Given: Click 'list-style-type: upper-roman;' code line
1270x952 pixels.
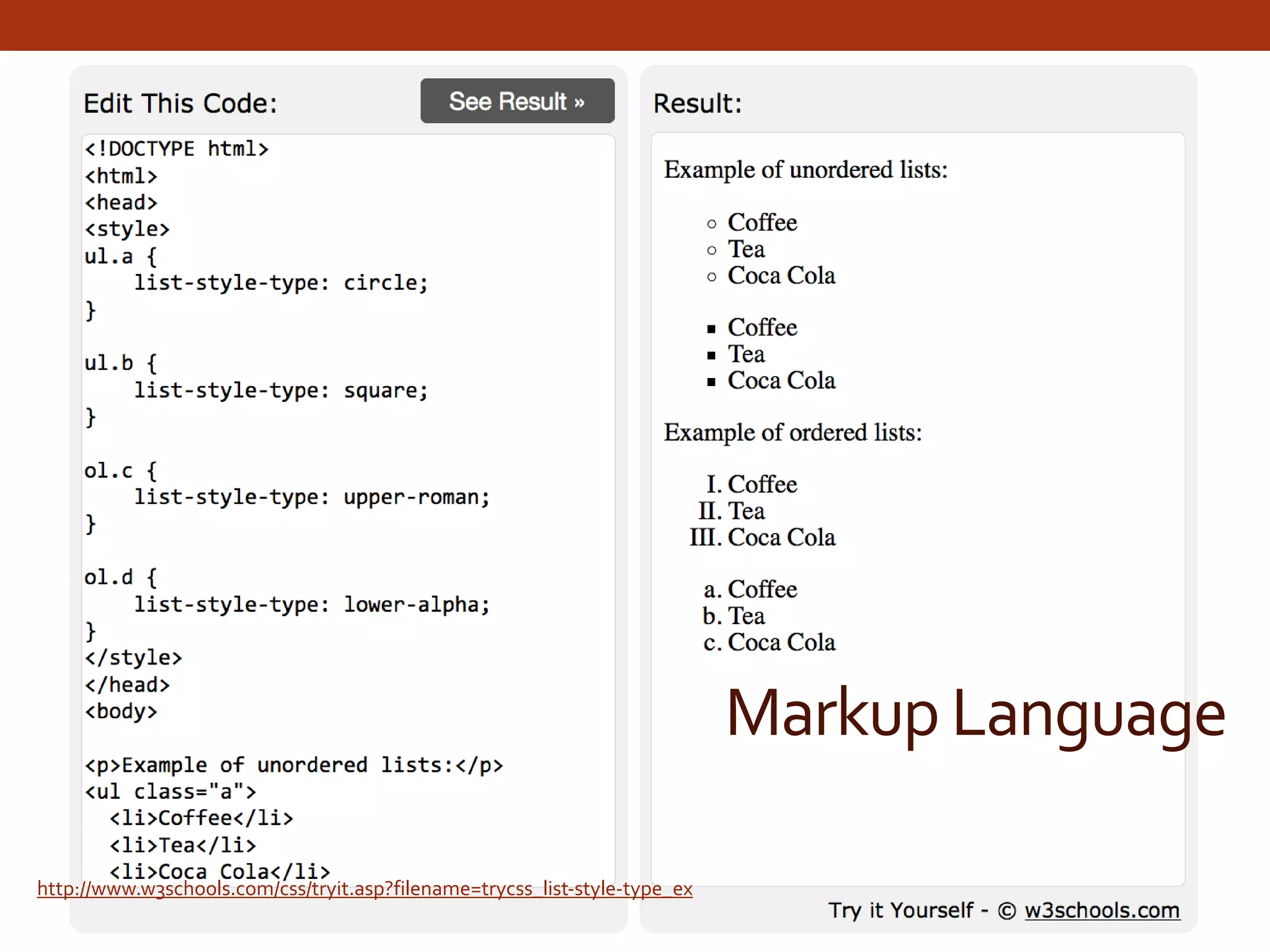Looking at the screenshot, I should (x=312, y=497).
